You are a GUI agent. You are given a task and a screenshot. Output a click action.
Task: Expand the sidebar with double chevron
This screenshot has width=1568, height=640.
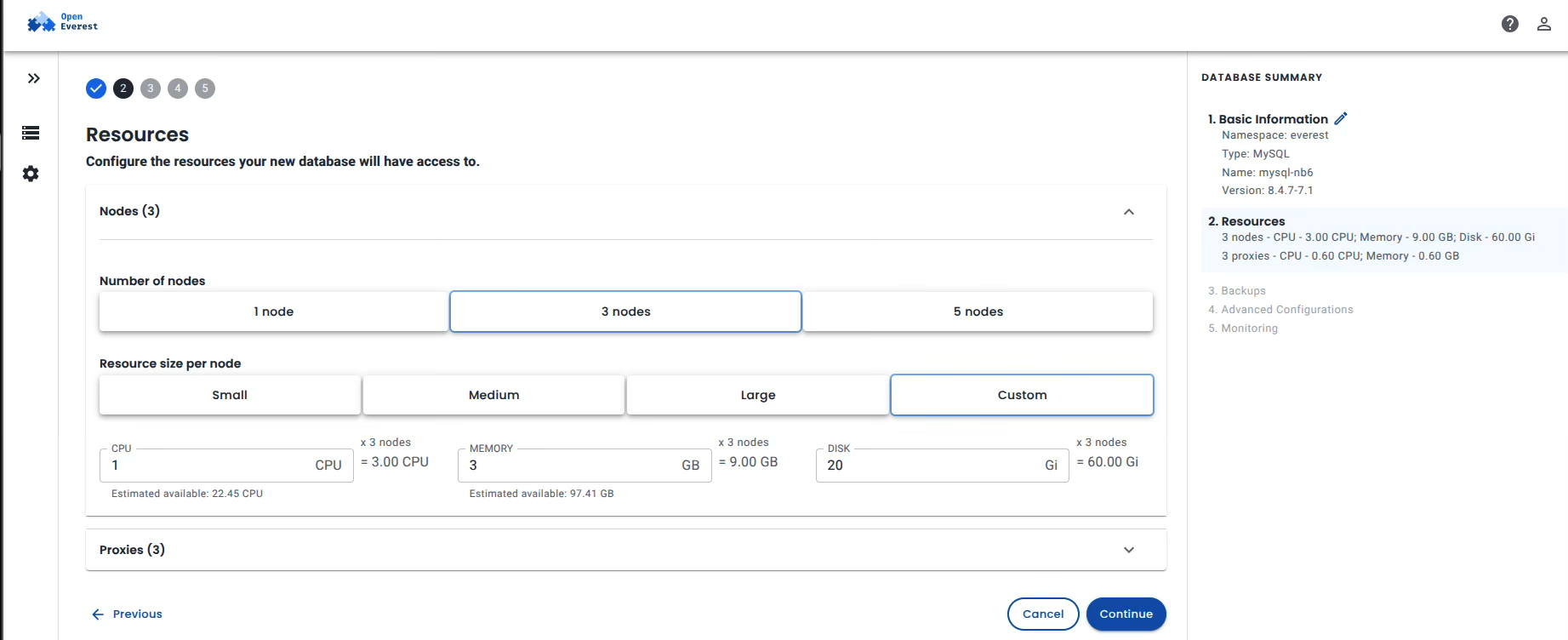33,78
